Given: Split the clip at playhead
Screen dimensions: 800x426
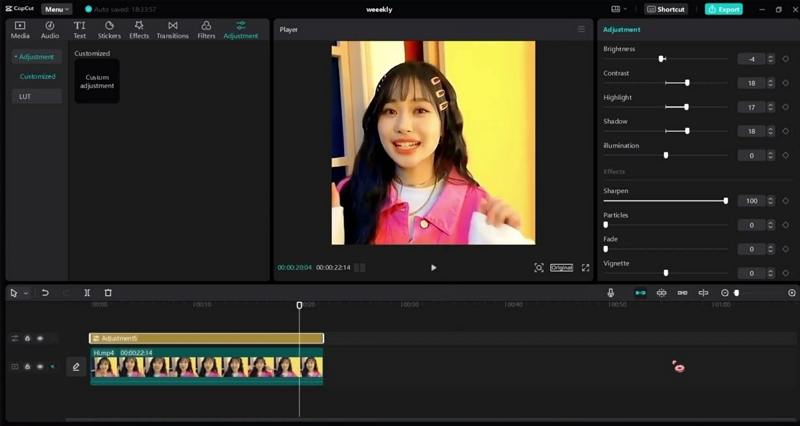Looking at the screenshot, I should point(87,293).
